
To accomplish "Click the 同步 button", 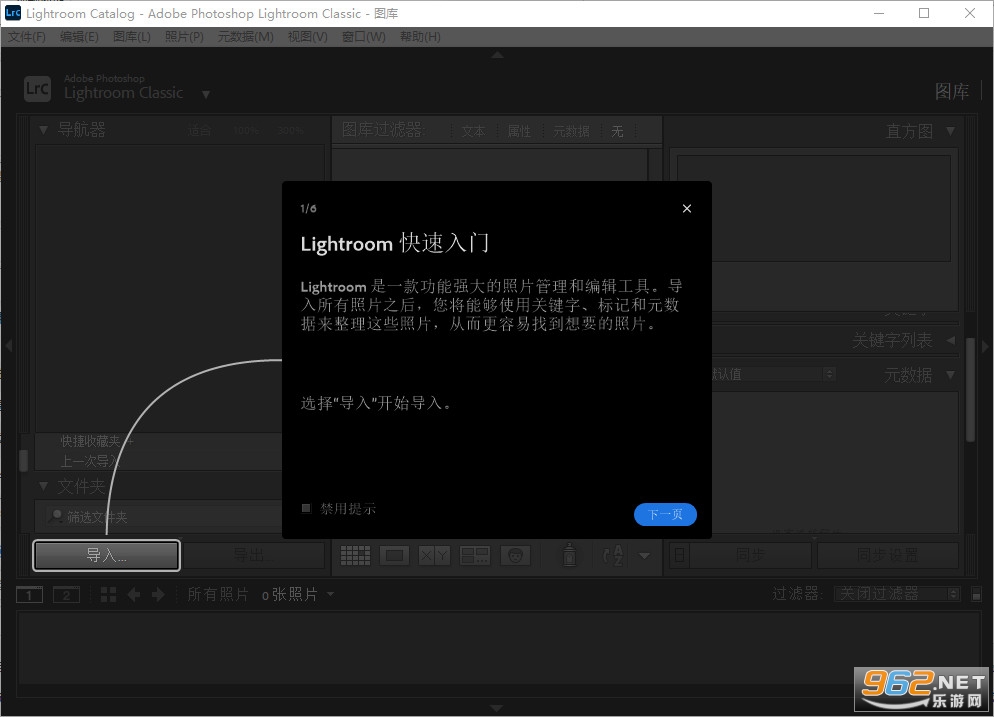I will (750, 555).
